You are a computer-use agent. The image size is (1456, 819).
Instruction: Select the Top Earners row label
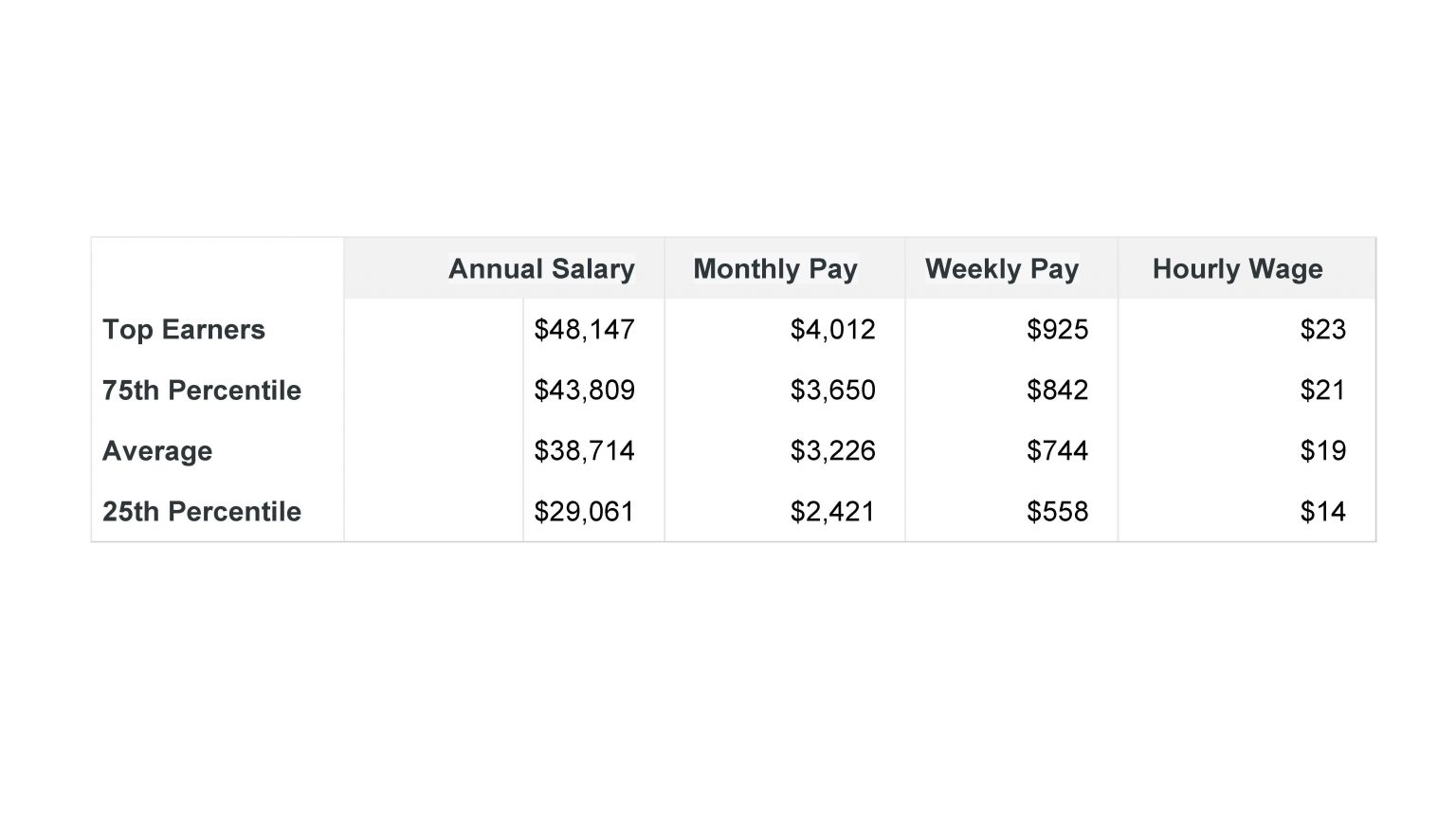click(184, 330)
